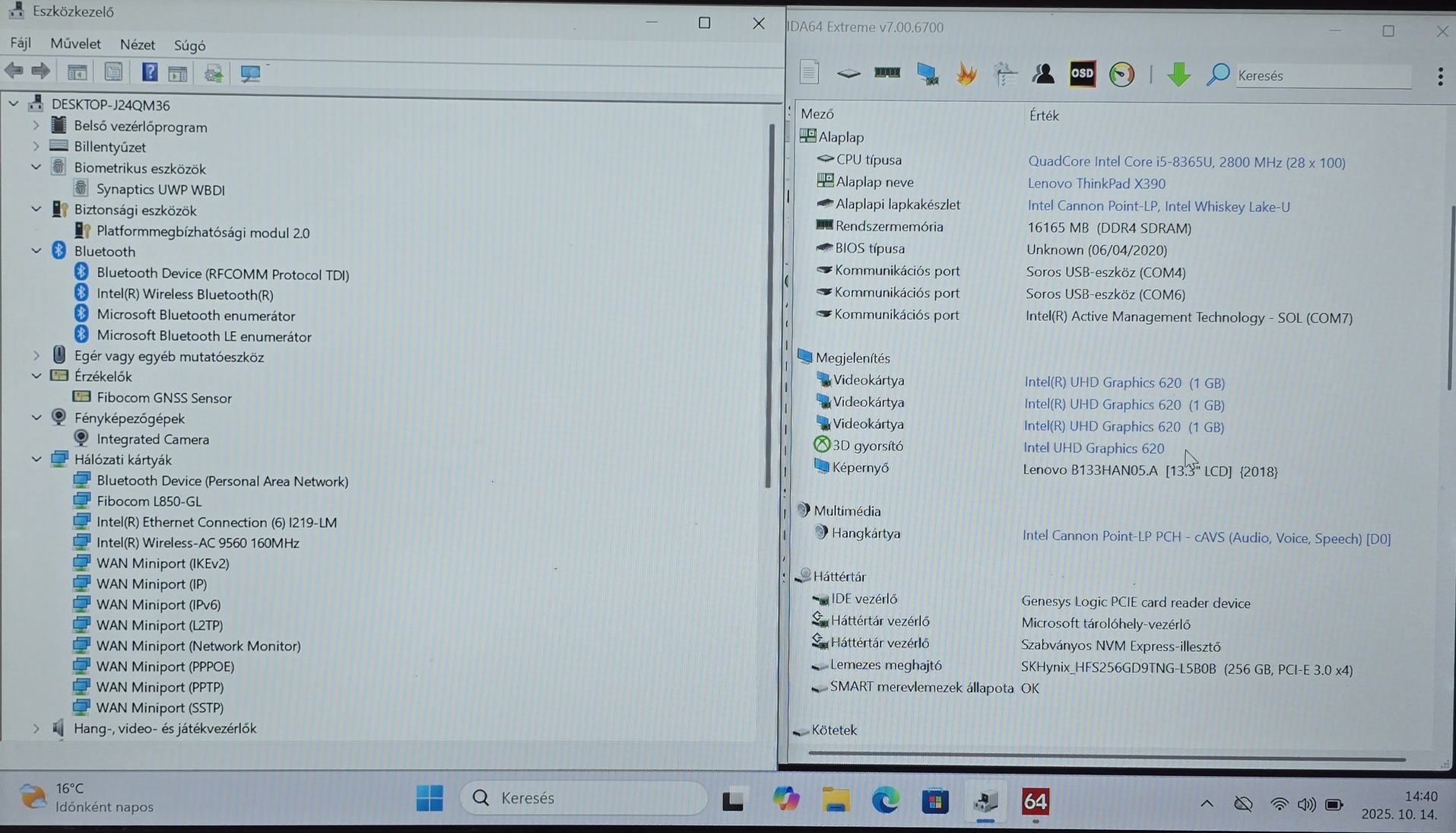The width and height of the screenshot is (1456, 833).
Task: Open File Explorer from the taskbar
Action: 836,800
